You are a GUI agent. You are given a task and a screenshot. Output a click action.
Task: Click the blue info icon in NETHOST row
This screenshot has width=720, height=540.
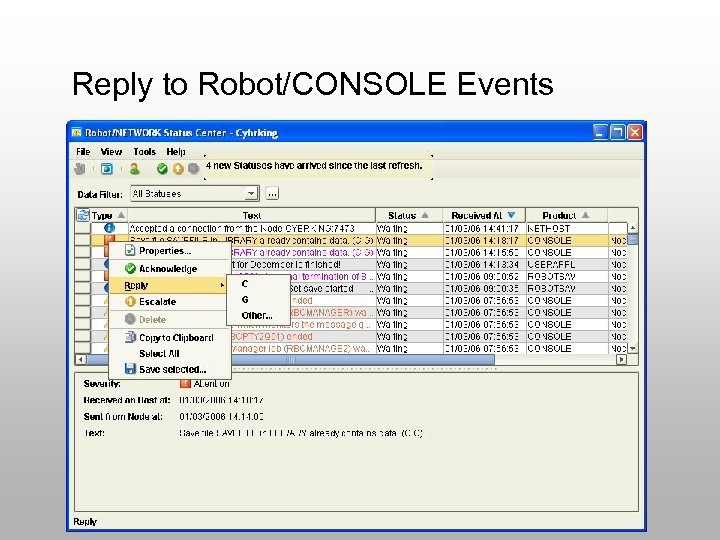(109, 228)
